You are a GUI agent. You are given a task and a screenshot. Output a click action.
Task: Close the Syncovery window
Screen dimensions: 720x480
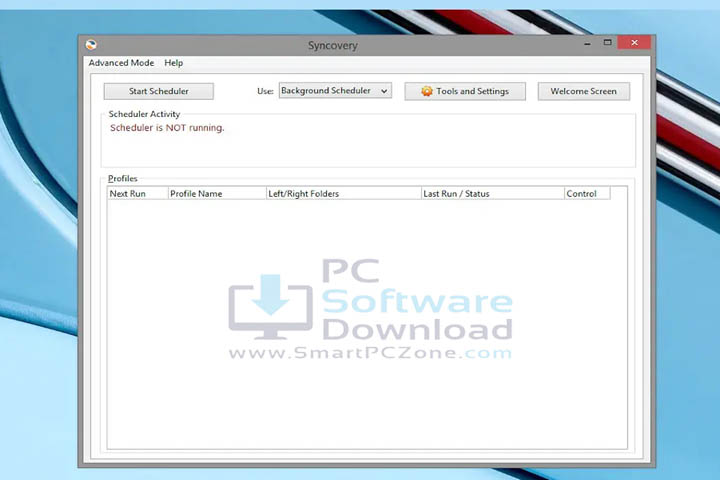point(634,43)
